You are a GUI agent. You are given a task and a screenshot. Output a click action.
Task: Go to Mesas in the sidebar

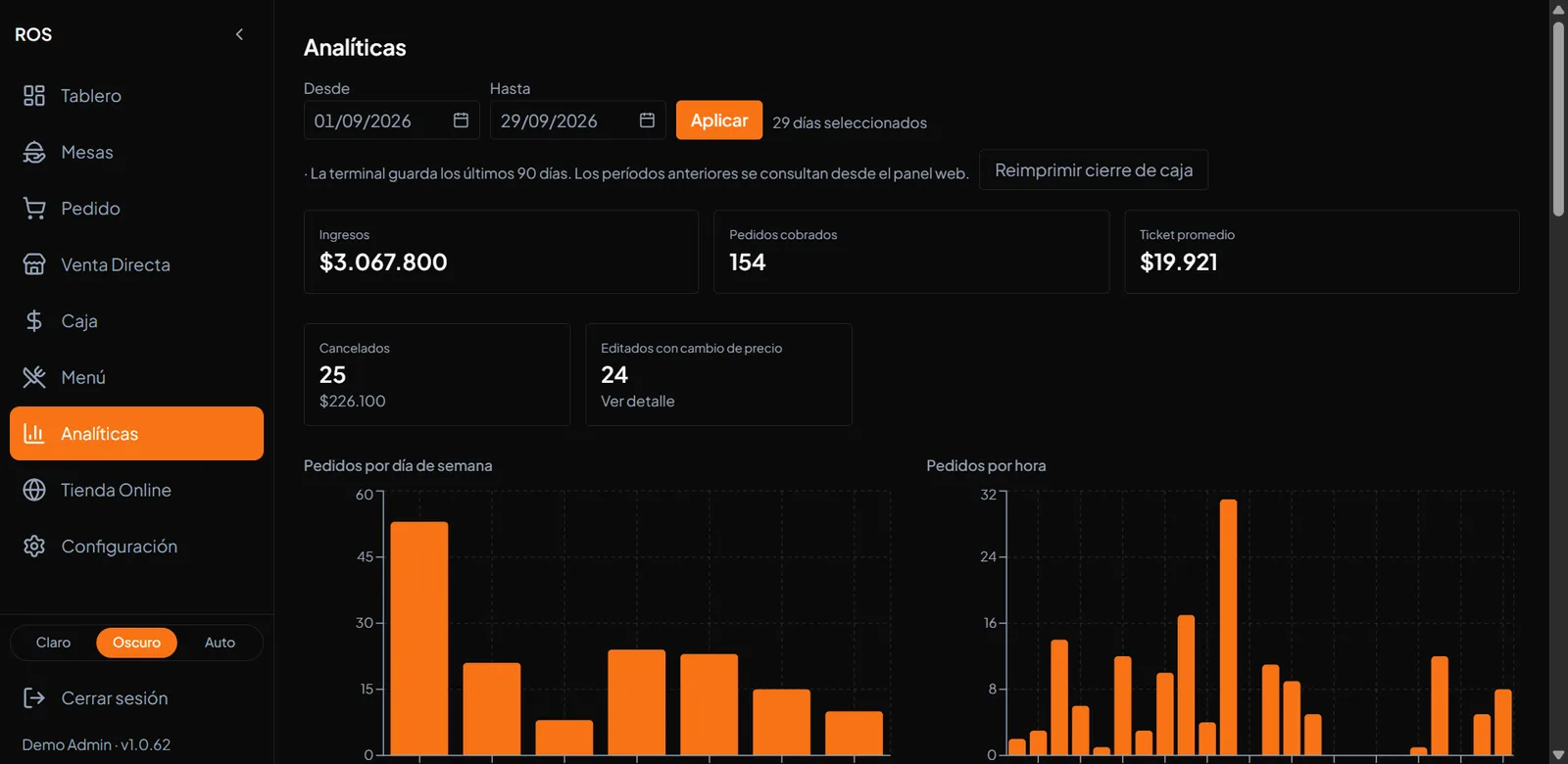[x=136, y=152]
